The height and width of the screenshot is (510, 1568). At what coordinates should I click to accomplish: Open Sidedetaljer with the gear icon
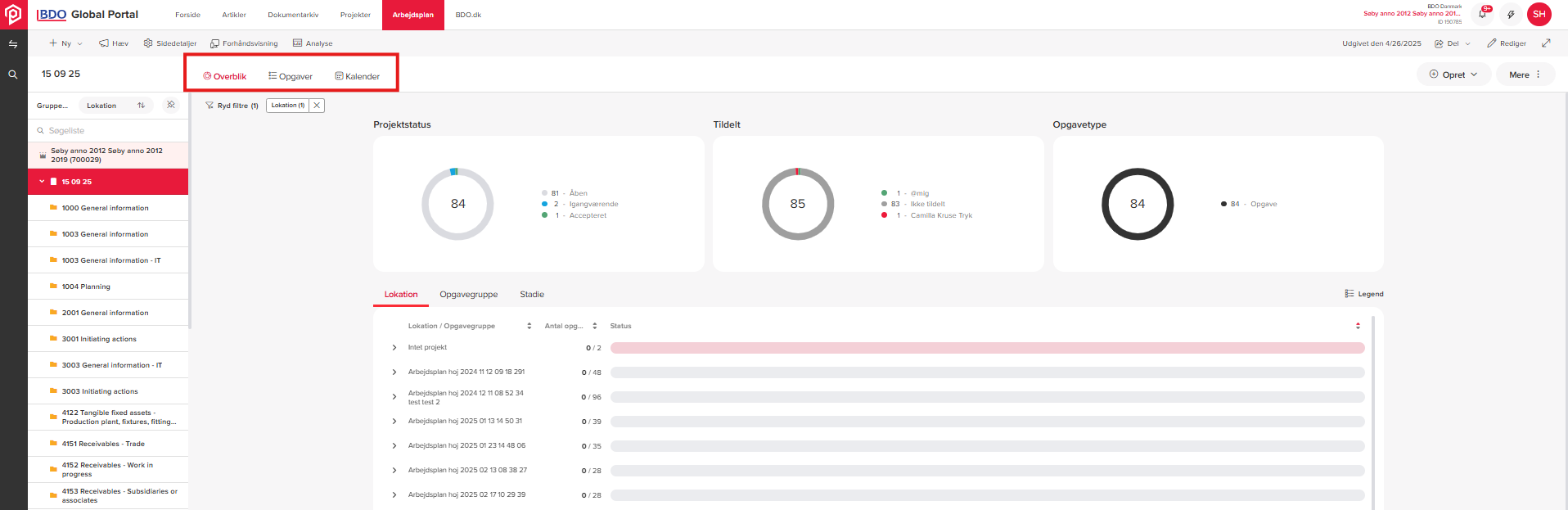point(169,43)
